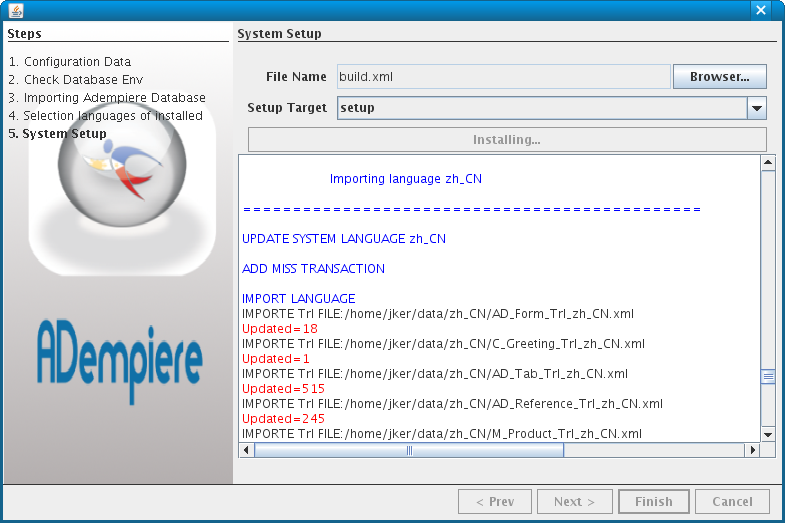This screenshot has width=785, height=523.
Task: Click 'Updated=1' log entry
Action: (276, 359)
